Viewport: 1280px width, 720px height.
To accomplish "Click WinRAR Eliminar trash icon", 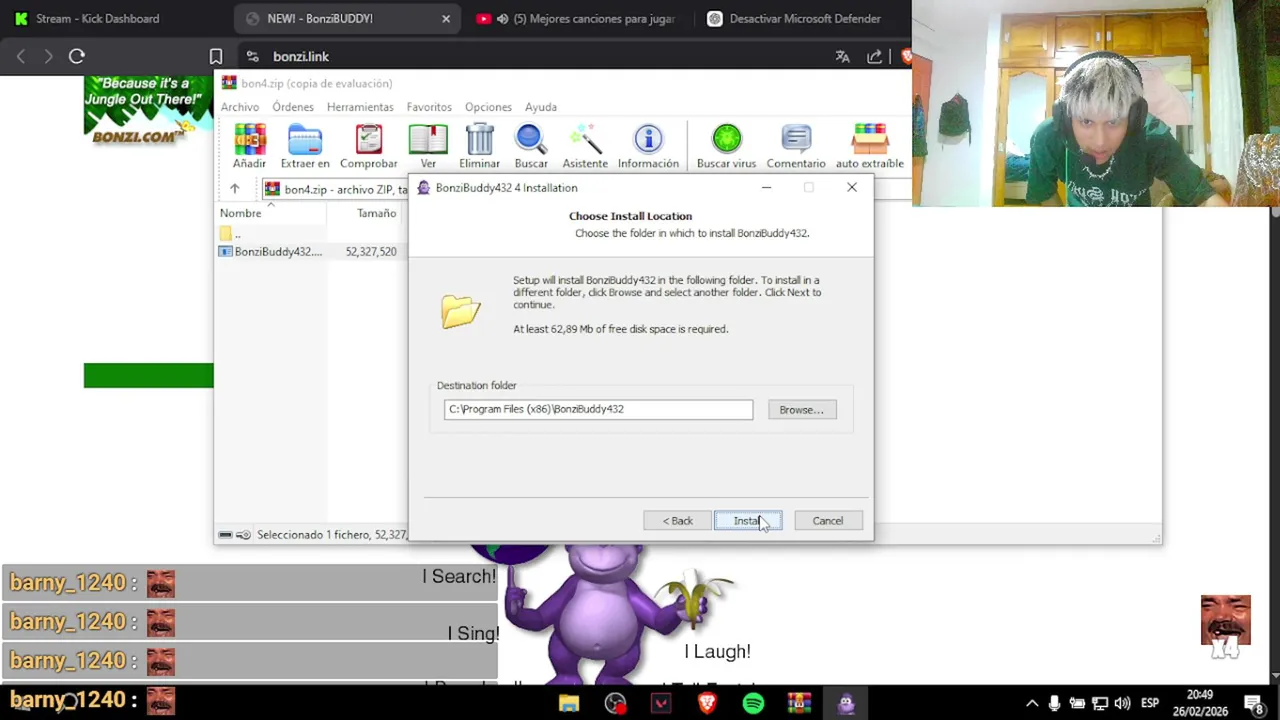I will 479,146.
